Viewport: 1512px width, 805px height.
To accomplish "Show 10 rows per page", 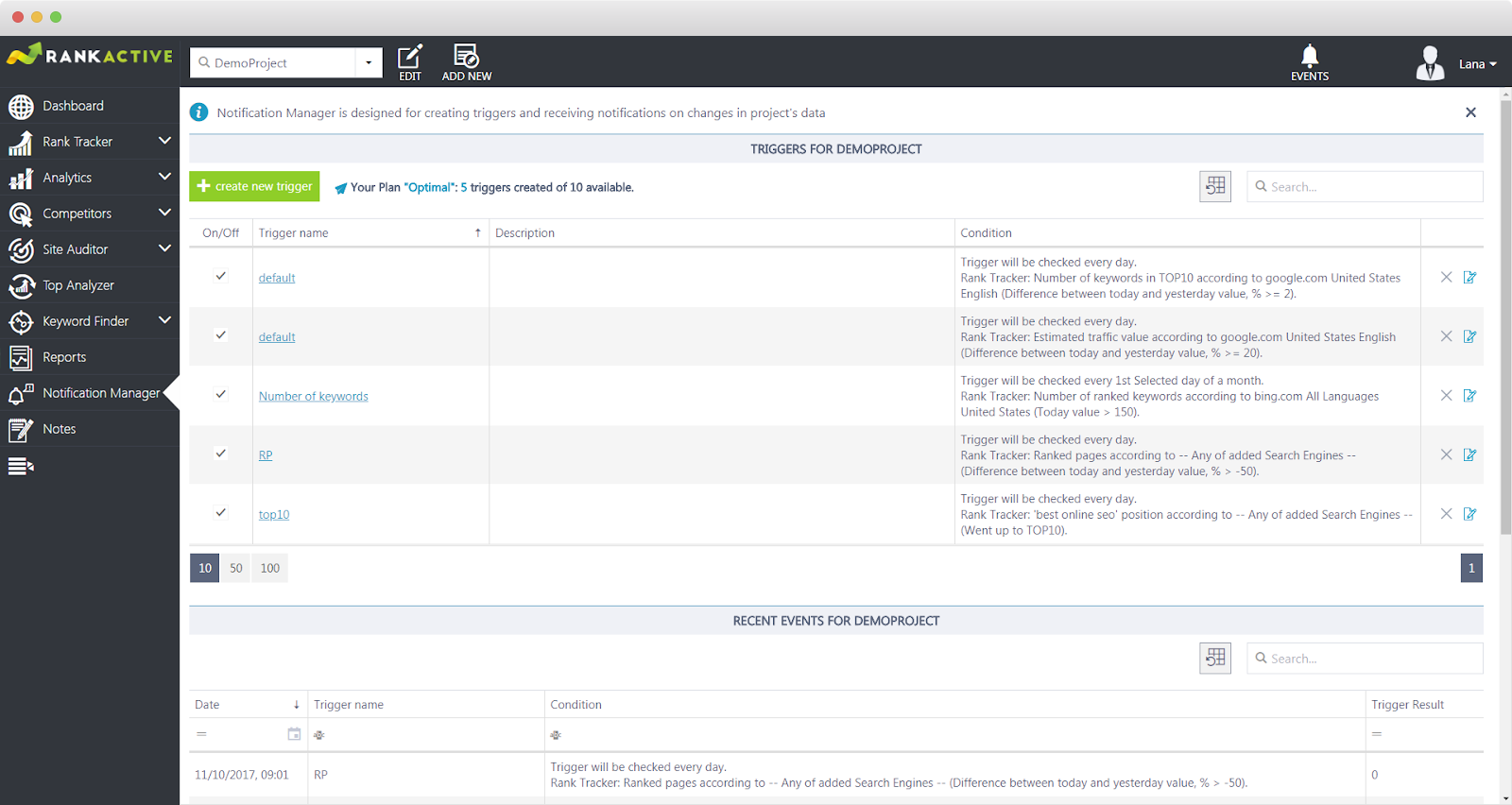I will pos(205,568).
